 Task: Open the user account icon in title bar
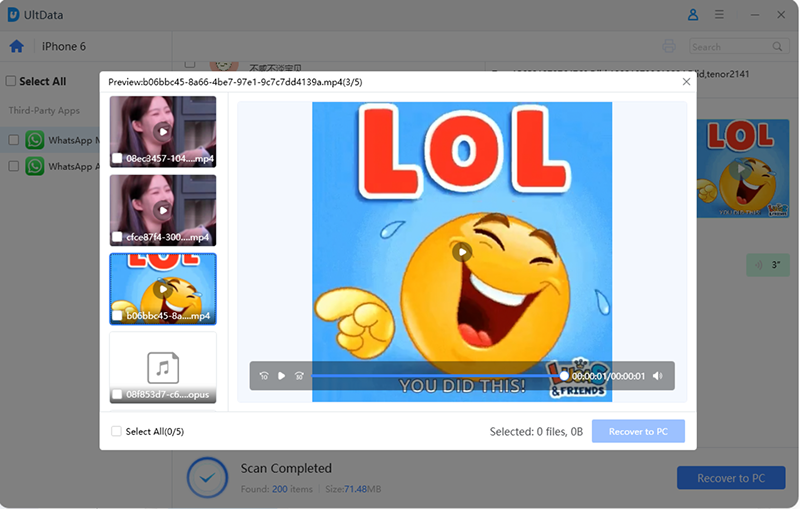[693, 15]
